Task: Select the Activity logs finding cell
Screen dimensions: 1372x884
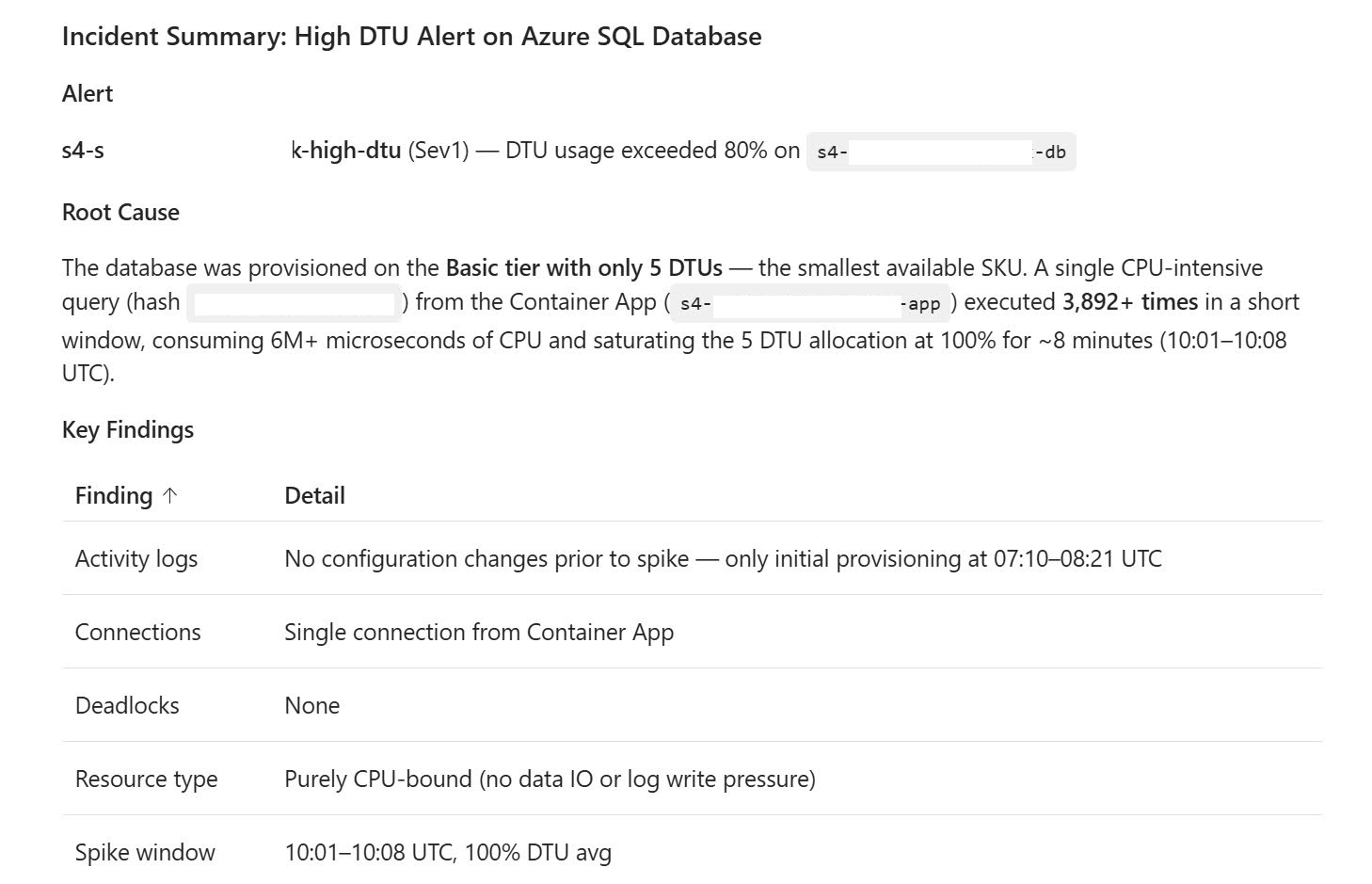Action: click(136, 558)
